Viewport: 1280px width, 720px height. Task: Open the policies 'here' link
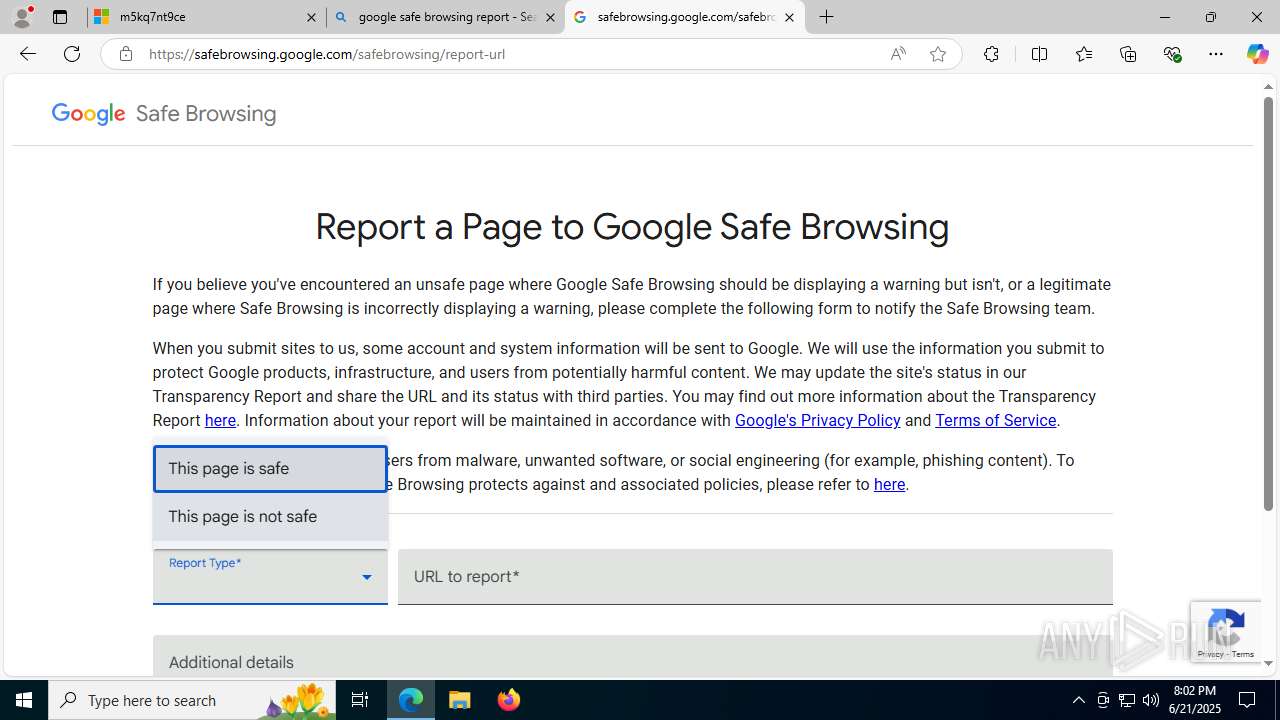tap(889, 485)
